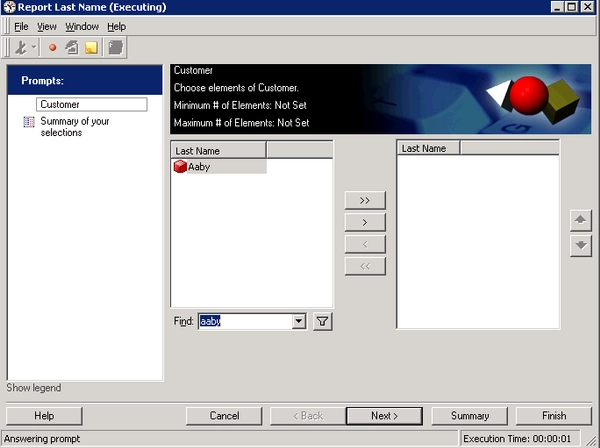This screenshot has width=600, height=448.
Task: Click into the Find text field
Action: 245,321
